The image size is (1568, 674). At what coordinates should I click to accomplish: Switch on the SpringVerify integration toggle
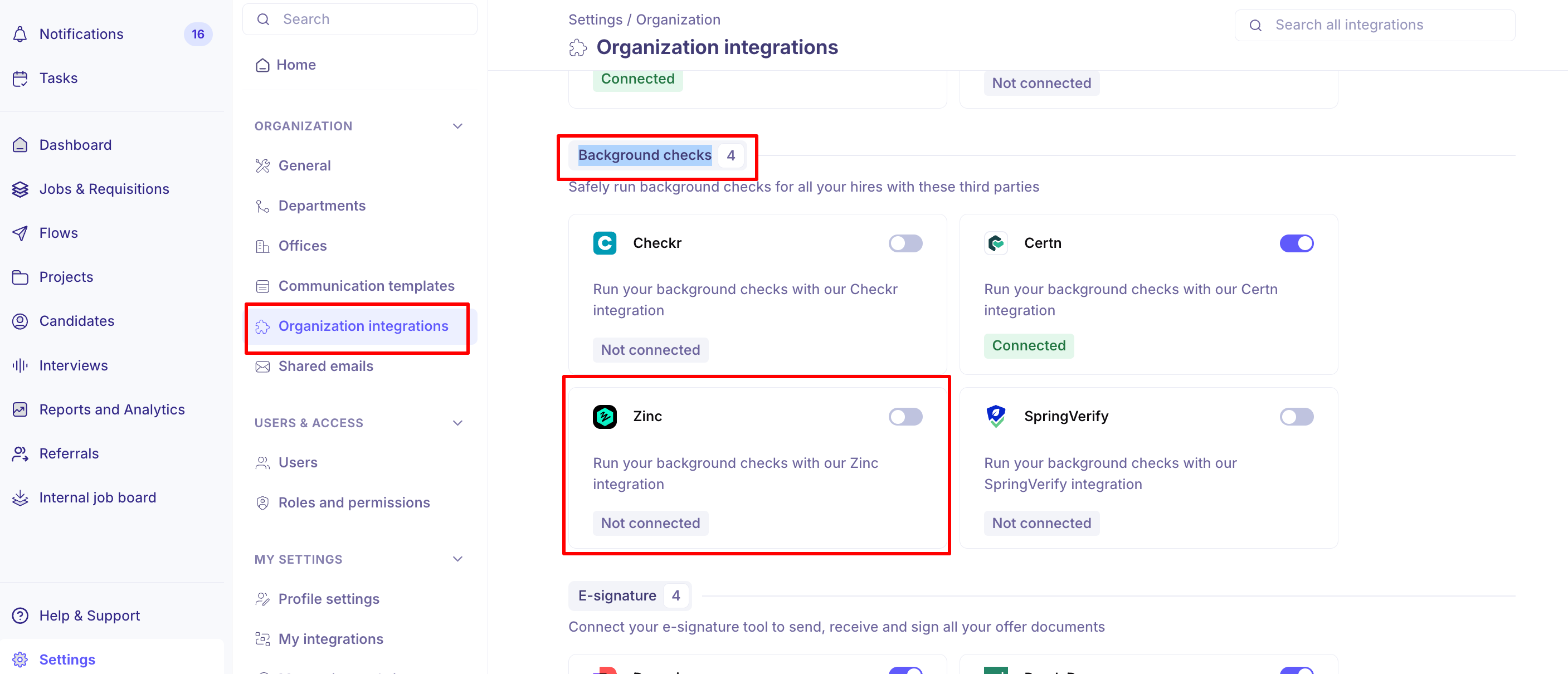pyautogui.click(x=1297, y=417)
